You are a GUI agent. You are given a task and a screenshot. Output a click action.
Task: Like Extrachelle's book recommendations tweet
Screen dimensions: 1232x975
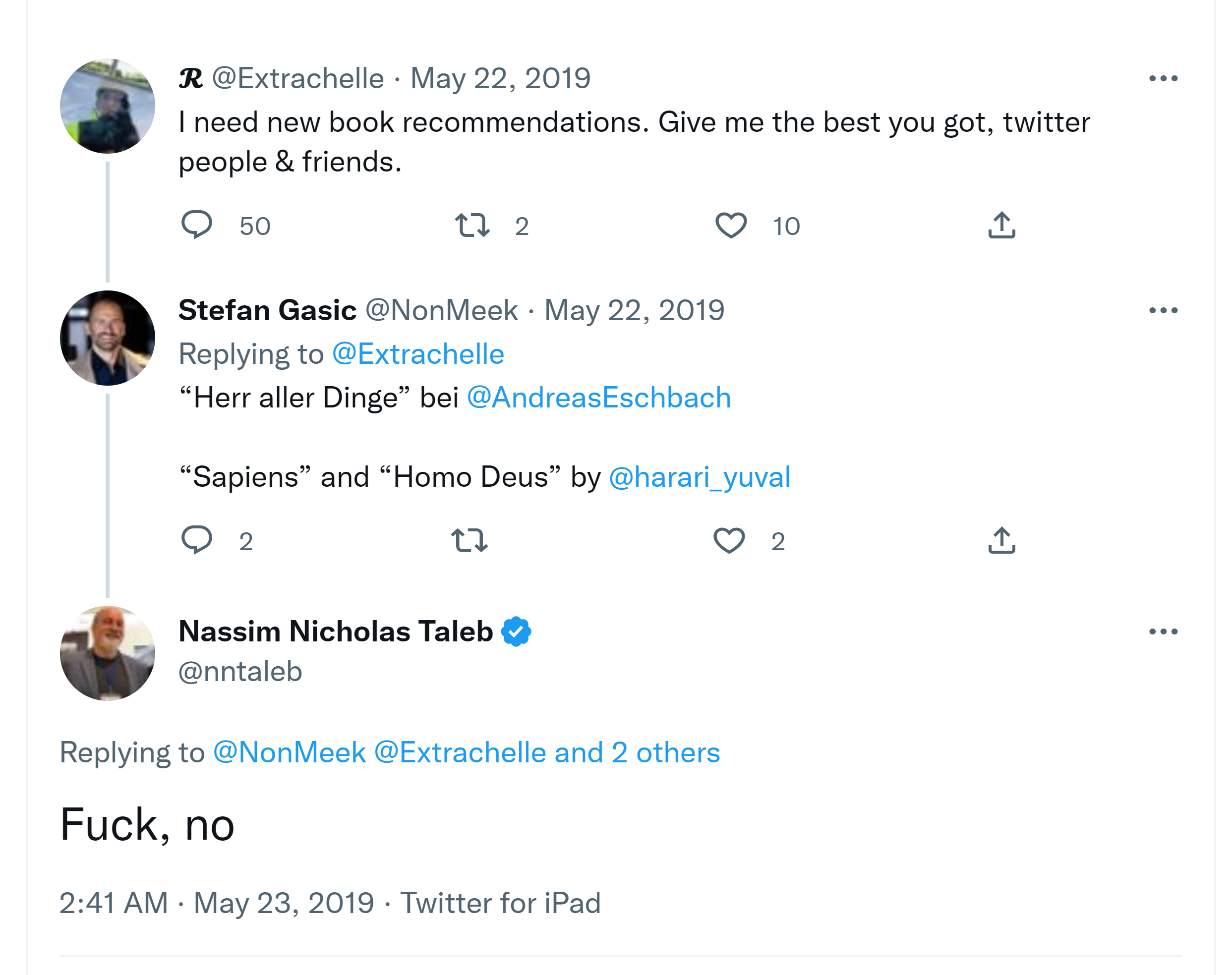pyautogui.click(x=731, y=225)
